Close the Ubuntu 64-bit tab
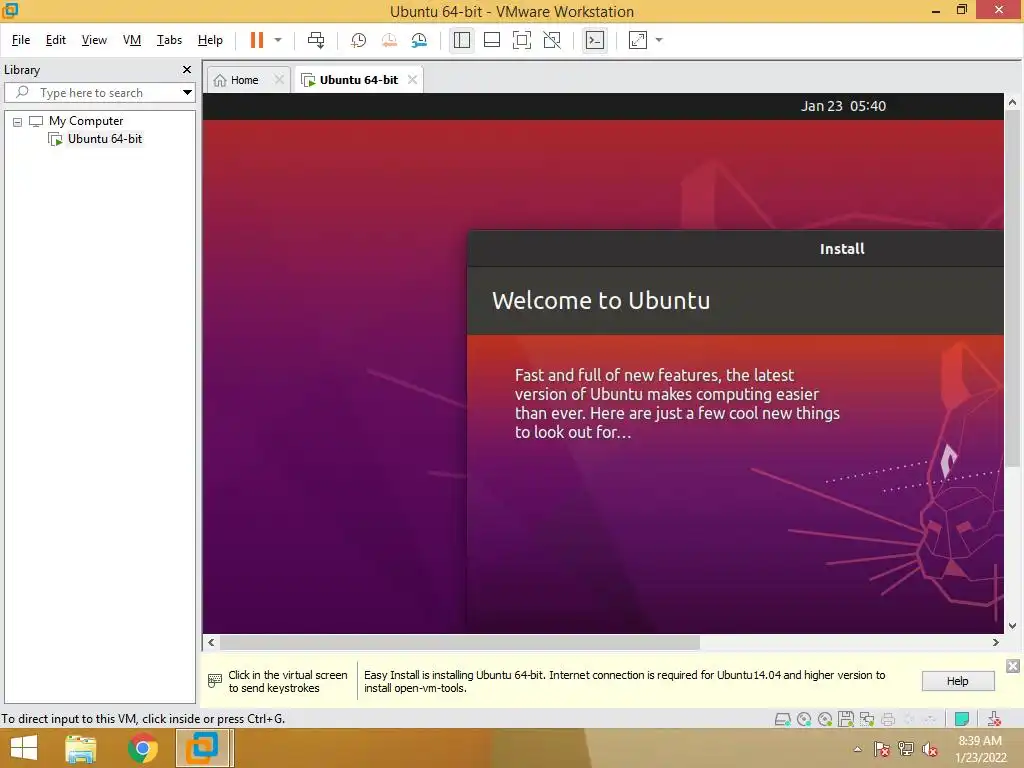The width and height of the screenshot is (1024, 768). [x=412, y=80]
